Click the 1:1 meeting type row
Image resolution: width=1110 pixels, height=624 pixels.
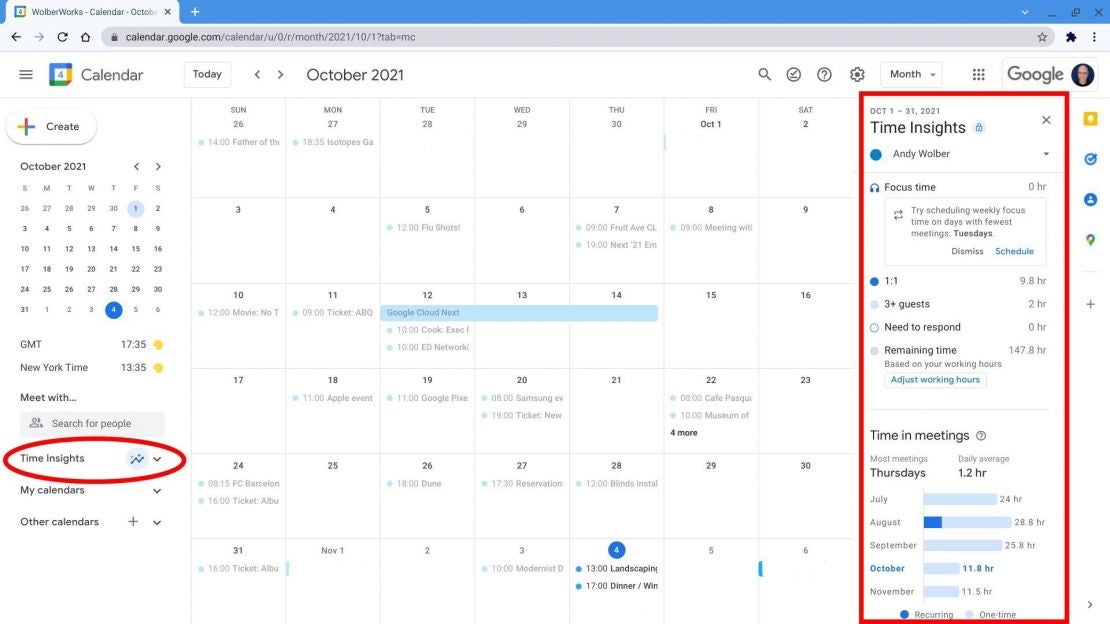[958, 281]
